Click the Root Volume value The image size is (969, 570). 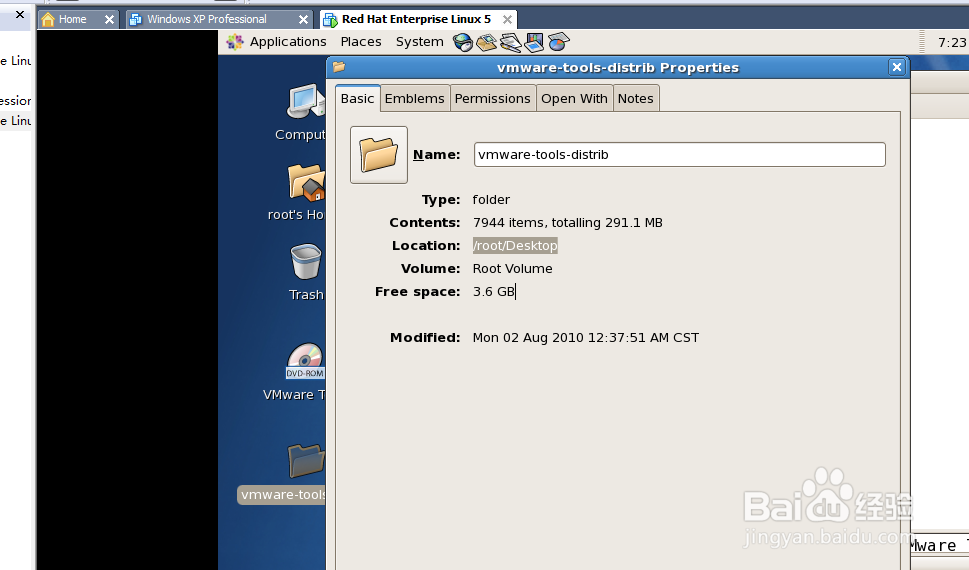click(512, 269)
